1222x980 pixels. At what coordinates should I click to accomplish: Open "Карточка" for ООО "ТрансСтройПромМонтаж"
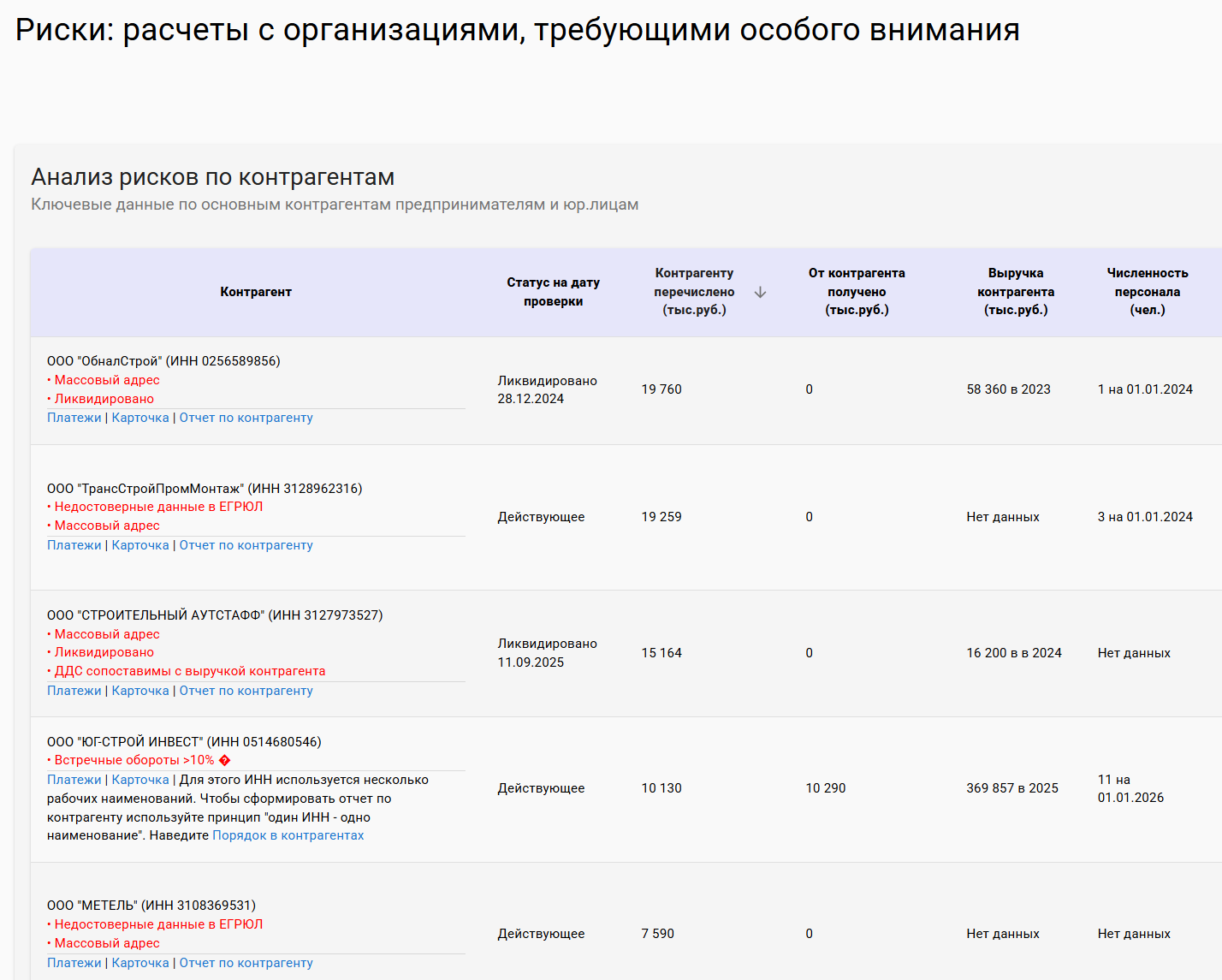pyautogui.click(x=139, y=544)
